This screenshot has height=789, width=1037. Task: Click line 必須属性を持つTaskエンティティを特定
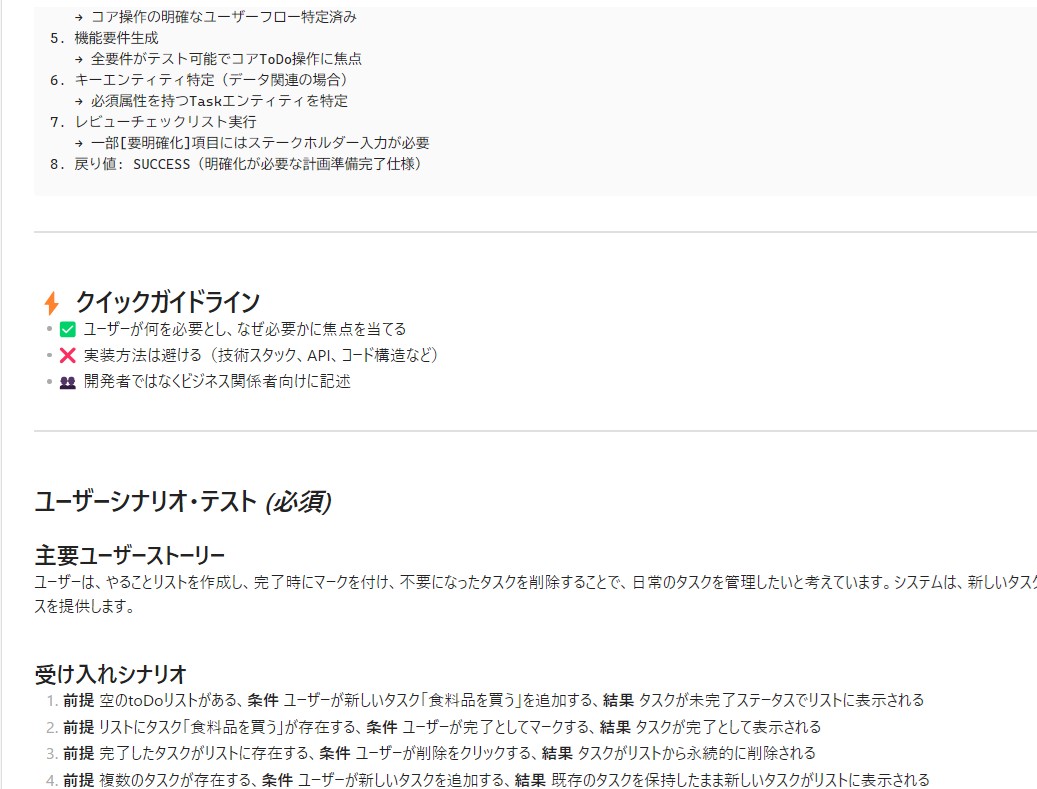(211, 101)
